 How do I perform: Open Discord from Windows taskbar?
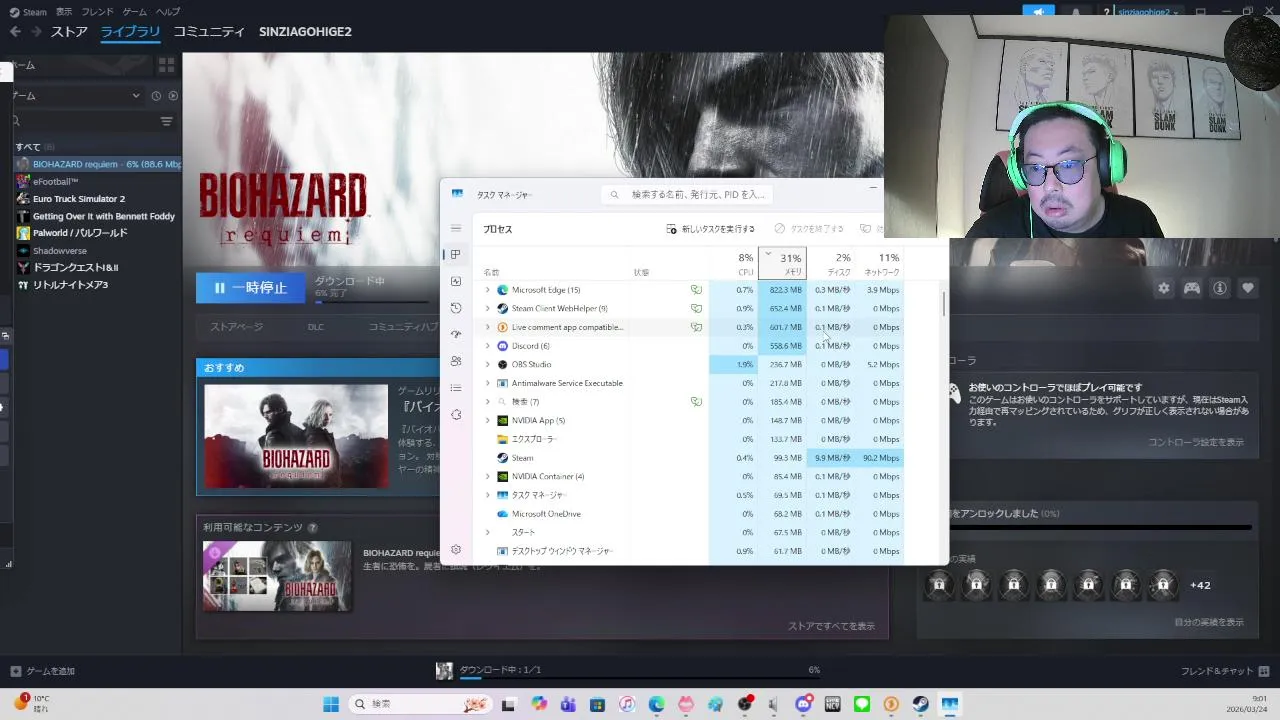tap(803, 704)
